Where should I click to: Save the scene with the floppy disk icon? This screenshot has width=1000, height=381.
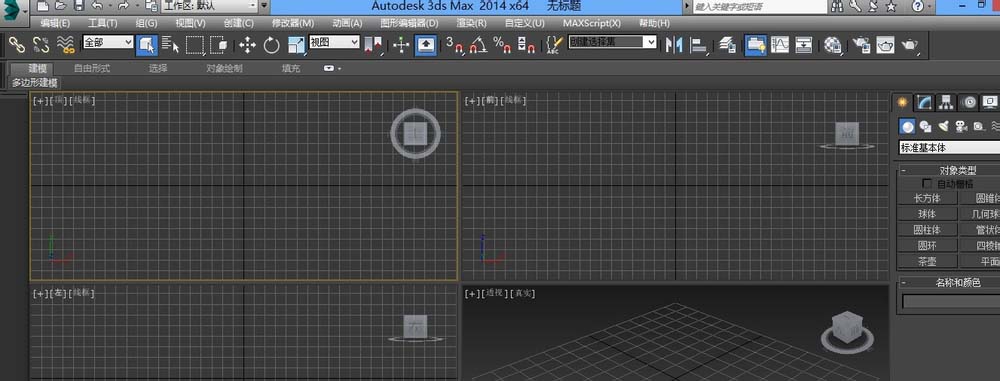tap(78, 6)
